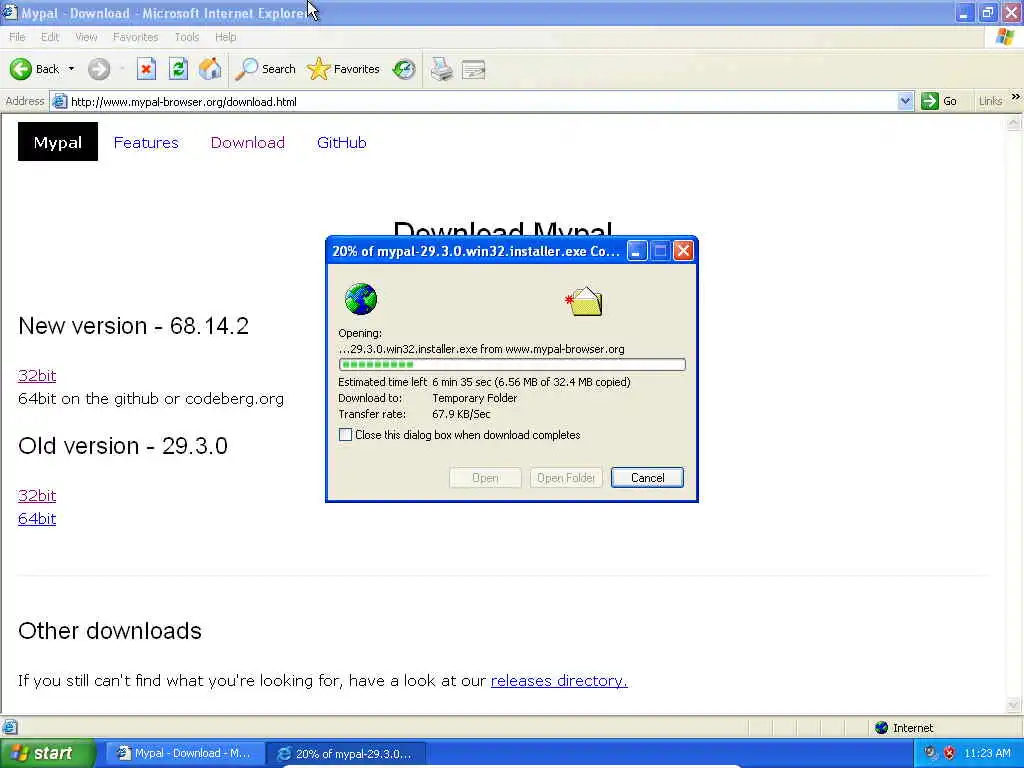Click the Temporary Folder download location text
This screenshot has width=1024, height=768.
click(475, 398)
